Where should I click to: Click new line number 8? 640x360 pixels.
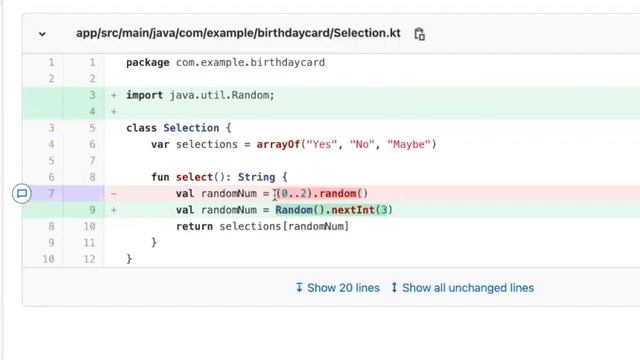tap(92, 177)
